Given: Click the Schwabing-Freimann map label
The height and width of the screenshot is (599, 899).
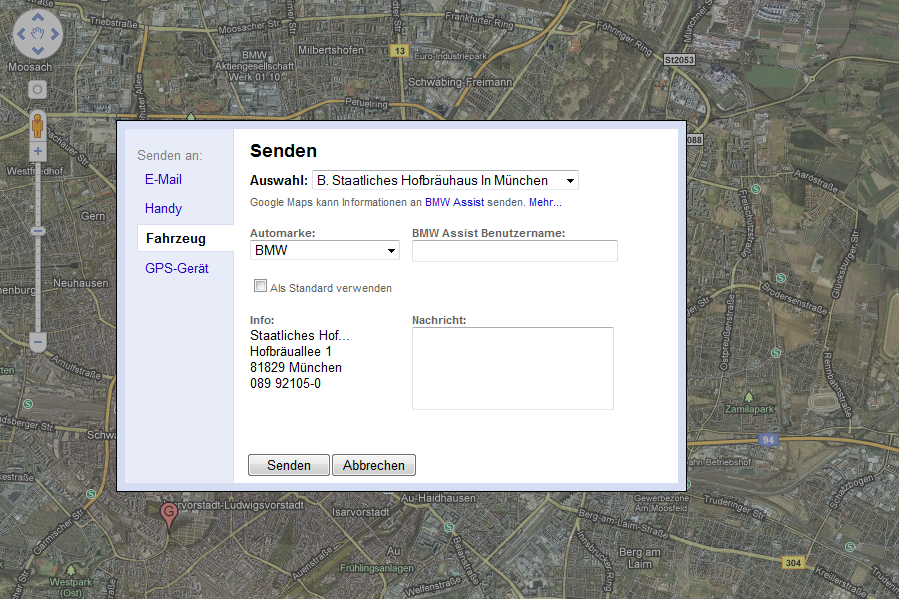Looking at the screenshot, I should coord(460,83).
